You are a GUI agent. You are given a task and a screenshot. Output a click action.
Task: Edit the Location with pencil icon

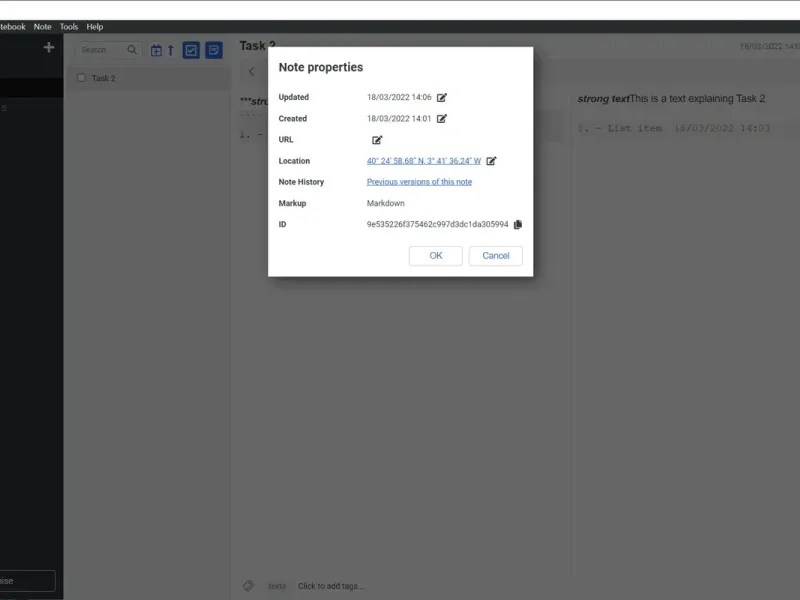coord(491,161)
